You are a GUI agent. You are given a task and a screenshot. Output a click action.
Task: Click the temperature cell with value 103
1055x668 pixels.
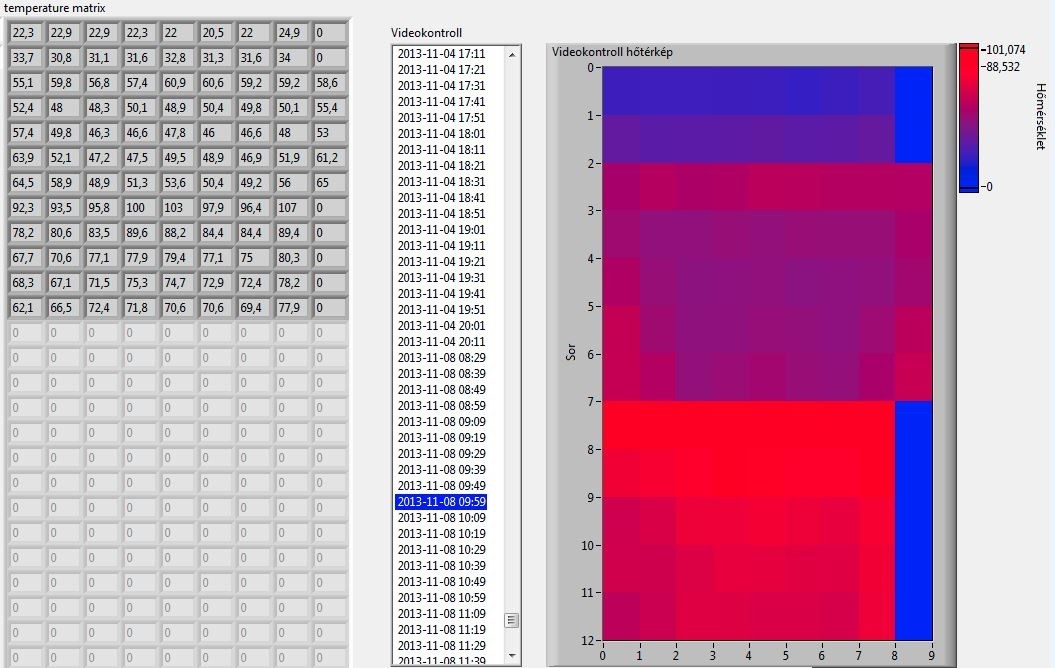pos(178,208)
